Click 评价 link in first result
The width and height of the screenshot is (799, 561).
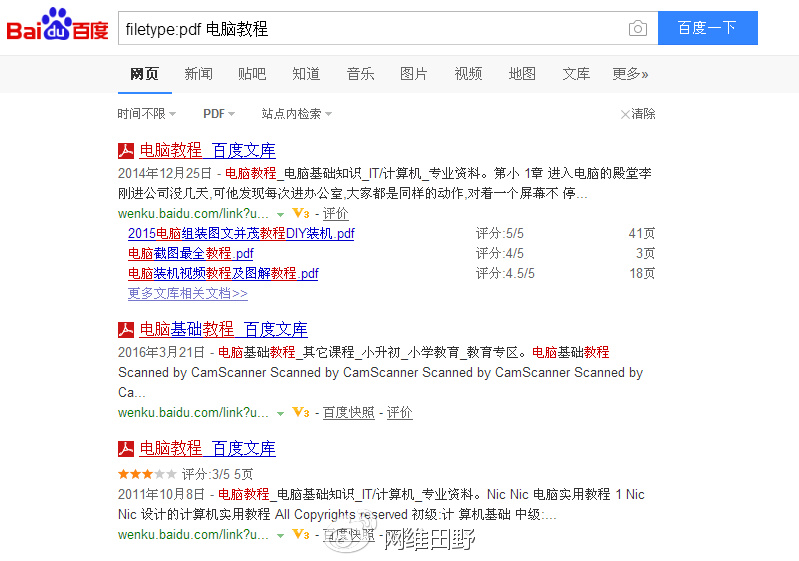click(336, 213)
